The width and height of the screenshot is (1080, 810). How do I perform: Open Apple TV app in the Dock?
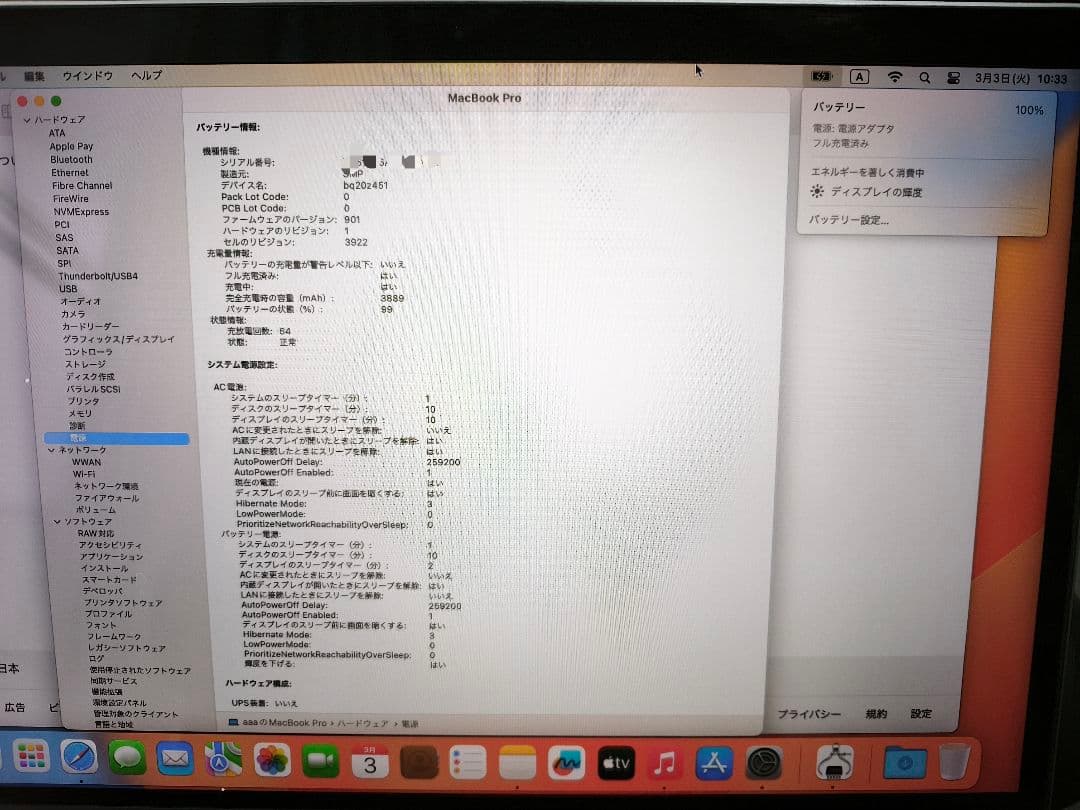point(616,763)
